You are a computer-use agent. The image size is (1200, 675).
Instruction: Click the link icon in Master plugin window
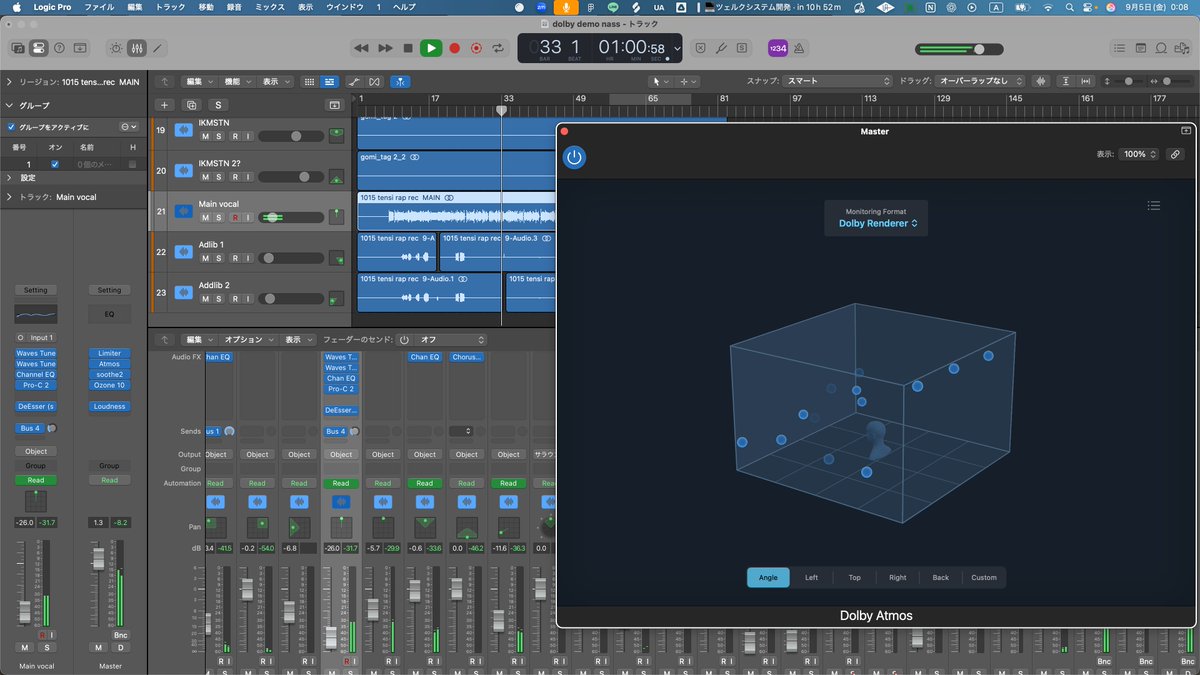1176,154
